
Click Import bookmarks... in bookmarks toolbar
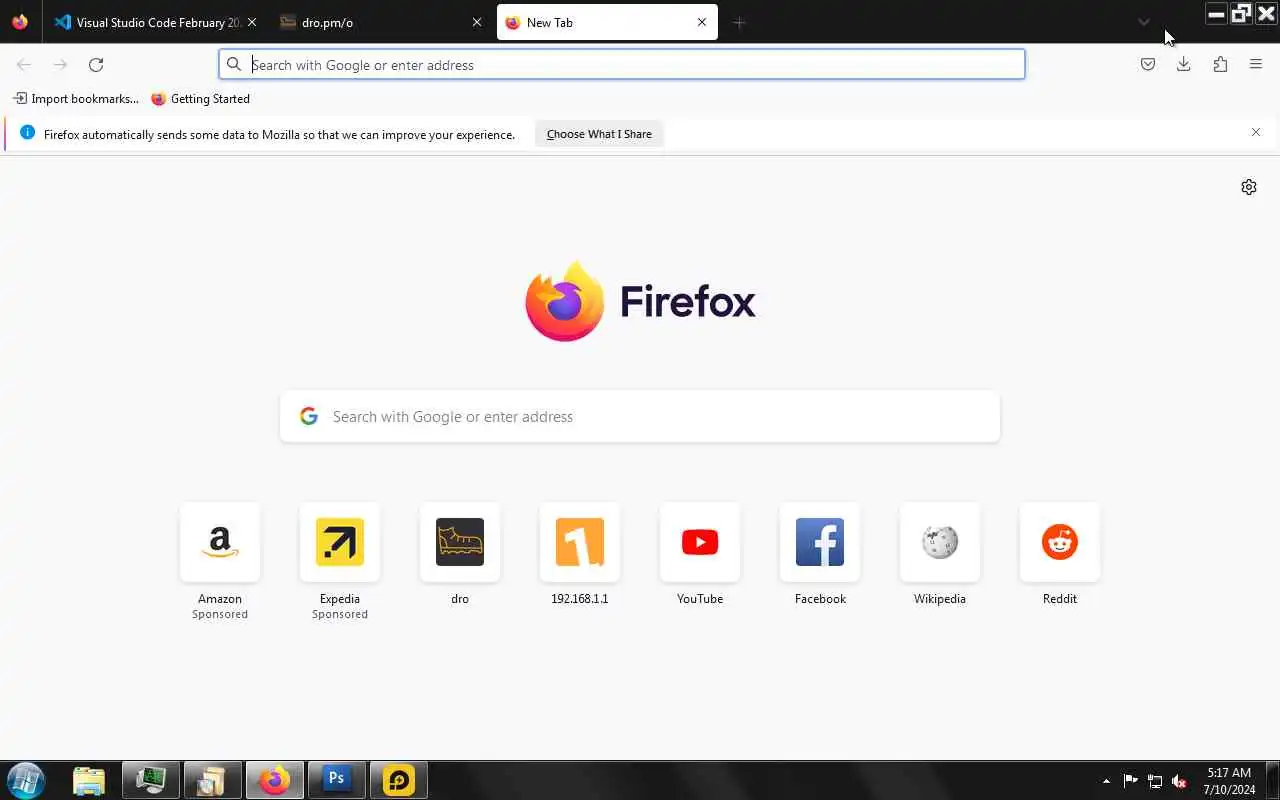coord(76,98)
